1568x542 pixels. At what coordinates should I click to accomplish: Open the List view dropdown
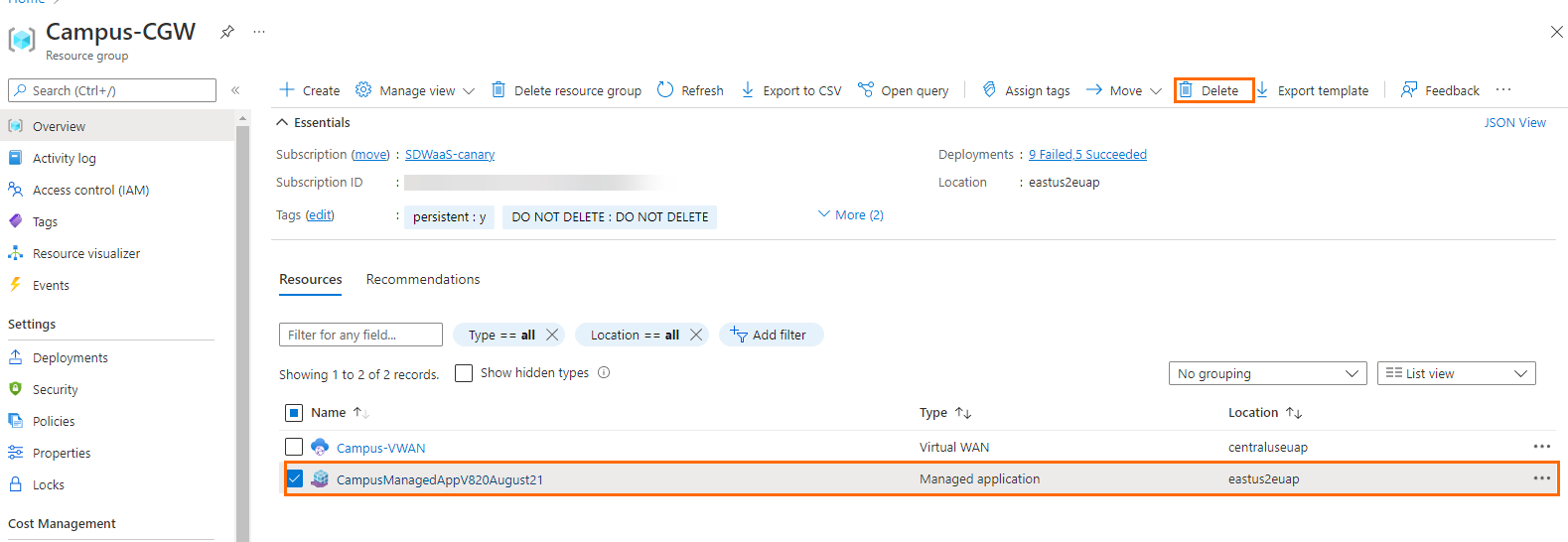tap(1456, 373)
